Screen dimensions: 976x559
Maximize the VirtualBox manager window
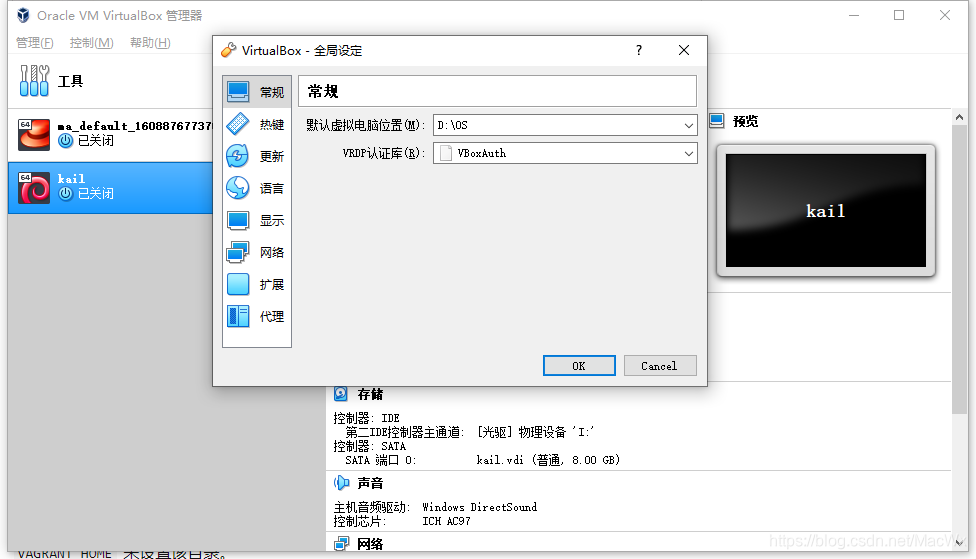[x=899, y=15]
